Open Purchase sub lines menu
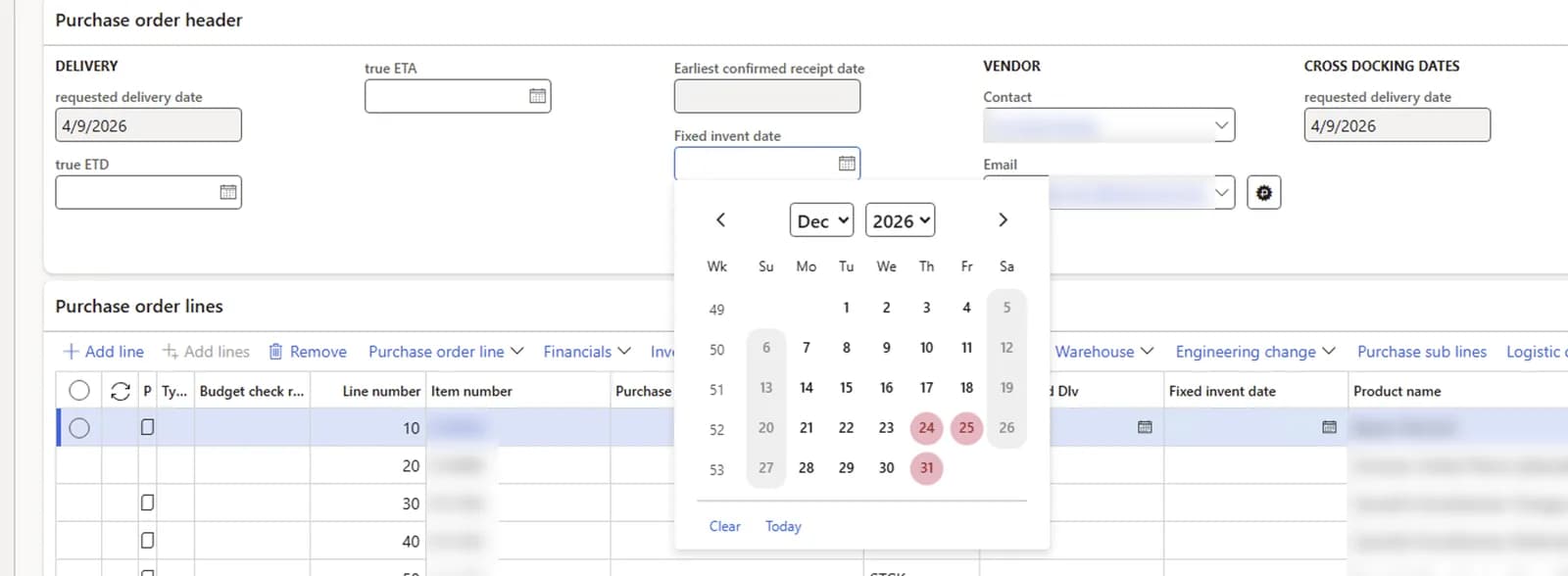Screen dimensions: 1568x576 pos(1422,352)
